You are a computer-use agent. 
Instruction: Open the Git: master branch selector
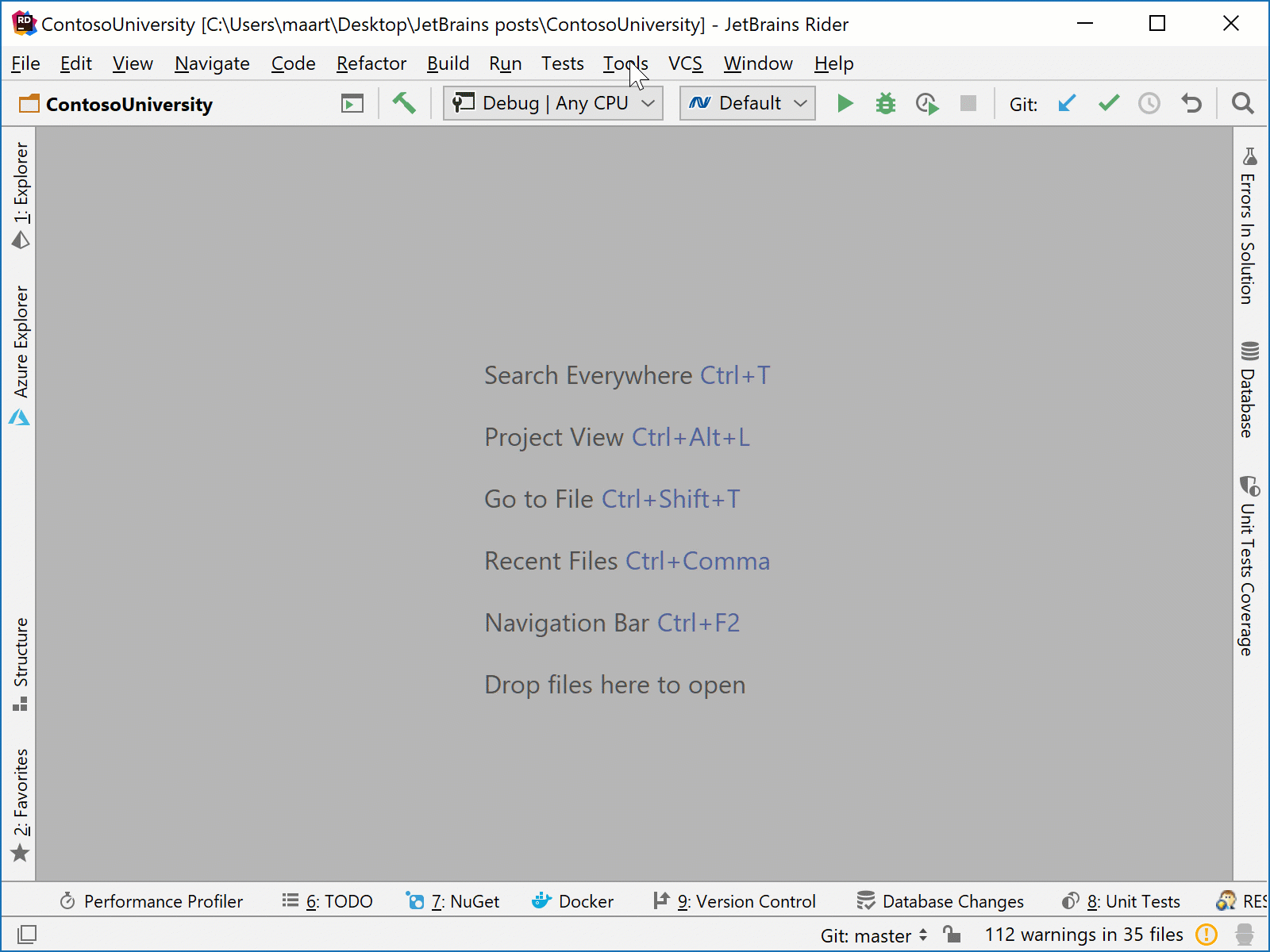(873, 935)
